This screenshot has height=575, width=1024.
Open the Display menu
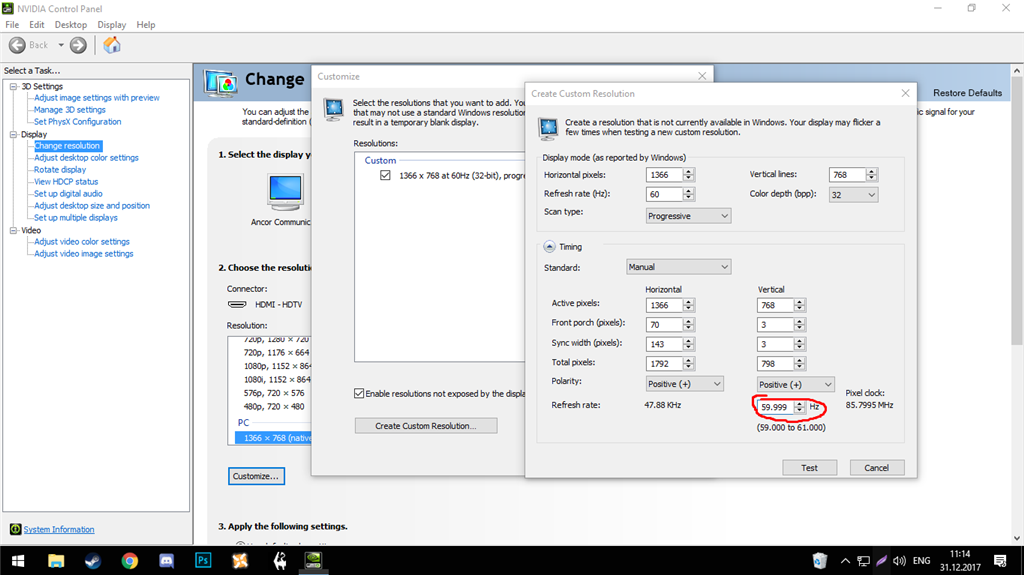[112, 24]
